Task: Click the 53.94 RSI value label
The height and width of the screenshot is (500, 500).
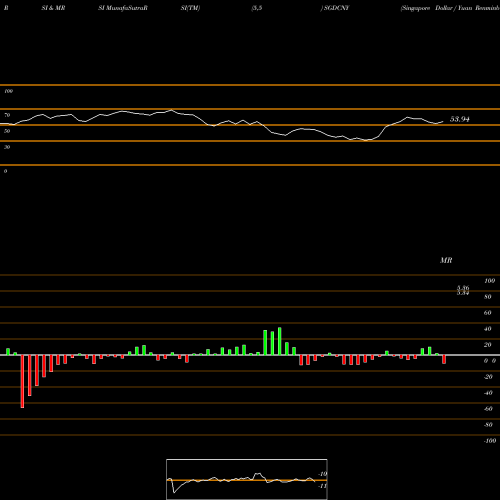Action: (460, 119)
